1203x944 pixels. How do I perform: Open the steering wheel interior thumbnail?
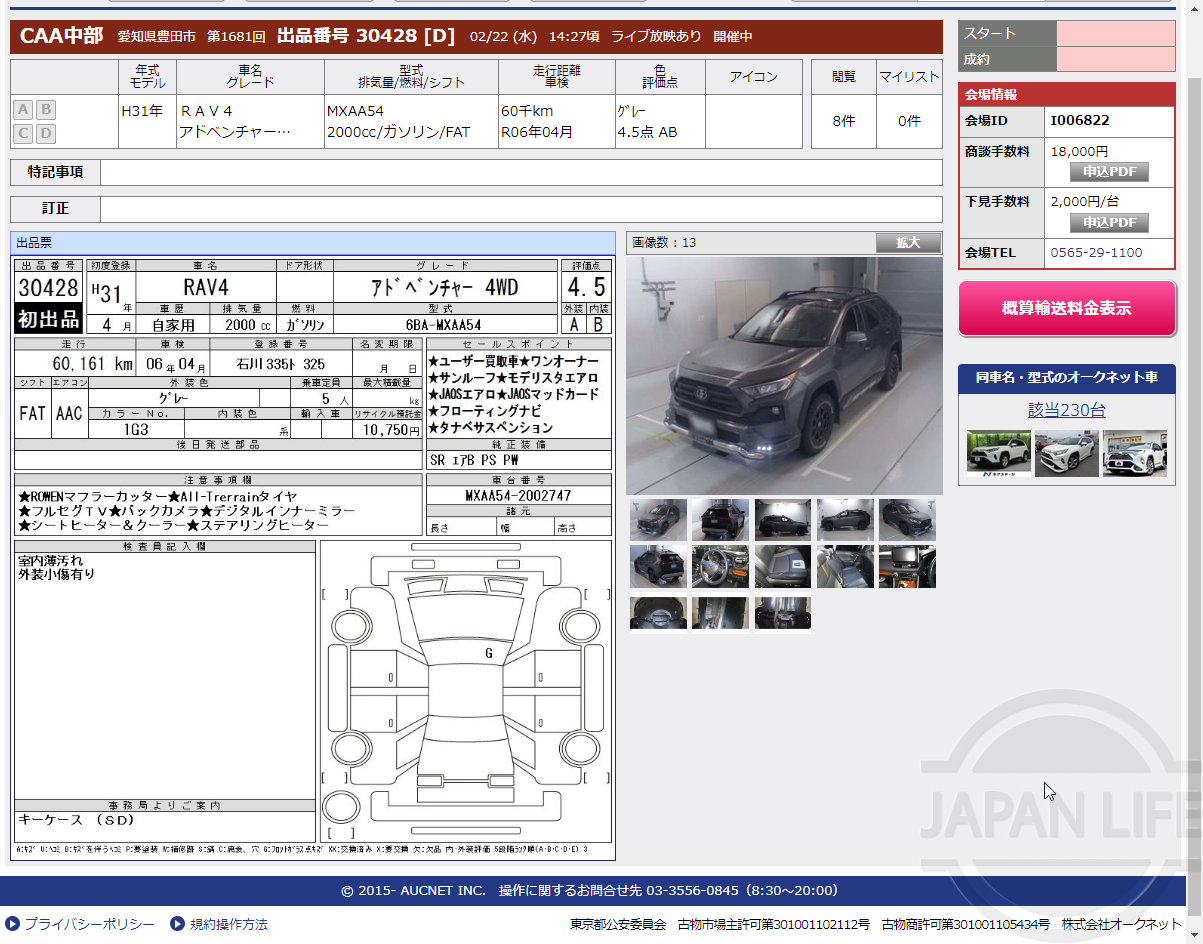(720, 566)
